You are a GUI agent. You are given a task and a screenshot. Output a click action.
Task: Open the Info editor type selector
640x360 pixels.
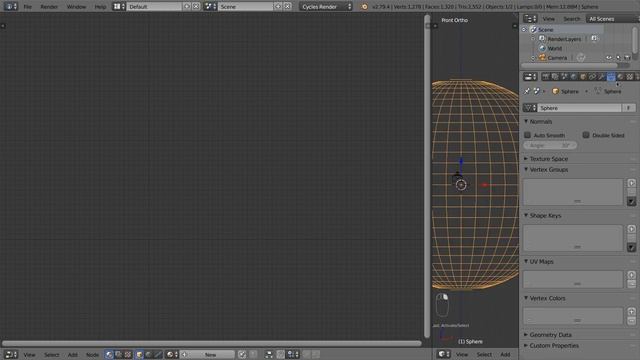pos(10,7)
